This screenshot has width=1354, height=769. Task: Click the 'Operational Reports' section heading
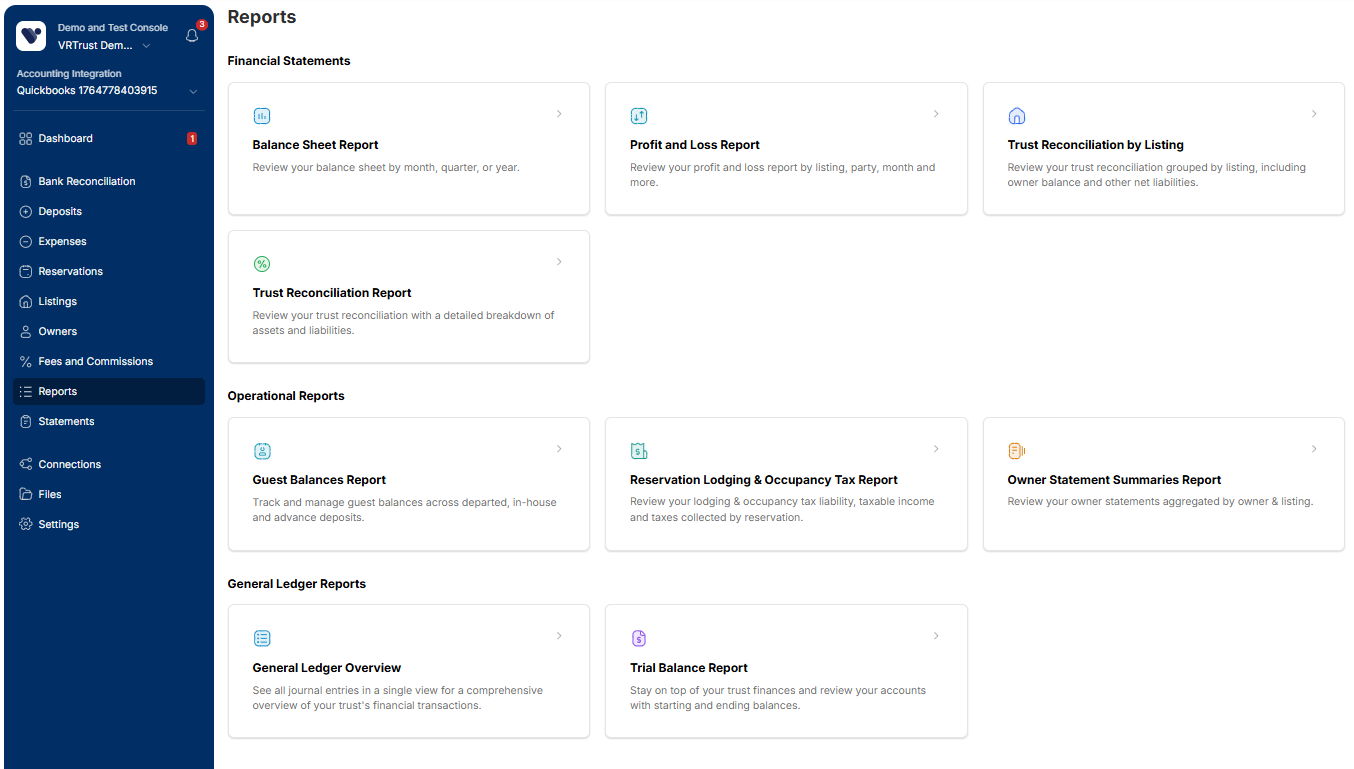[286, 396]
